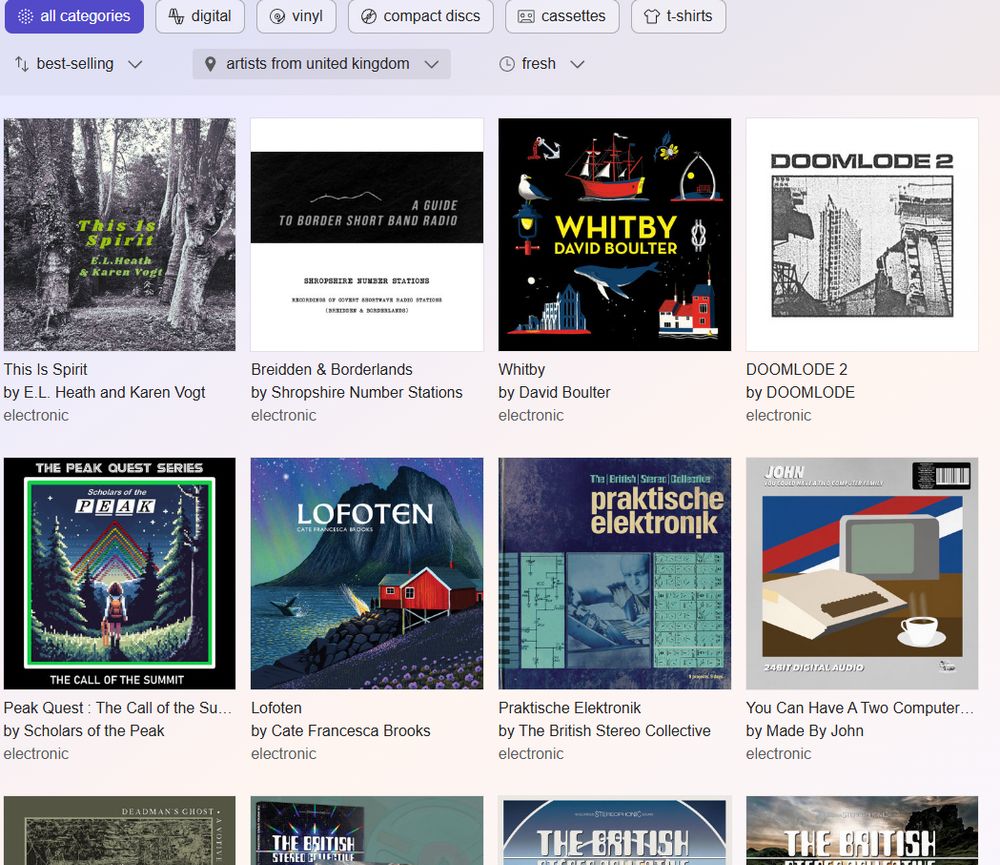
Task: Filter by compact discs
Action: [x=420, y=16]
